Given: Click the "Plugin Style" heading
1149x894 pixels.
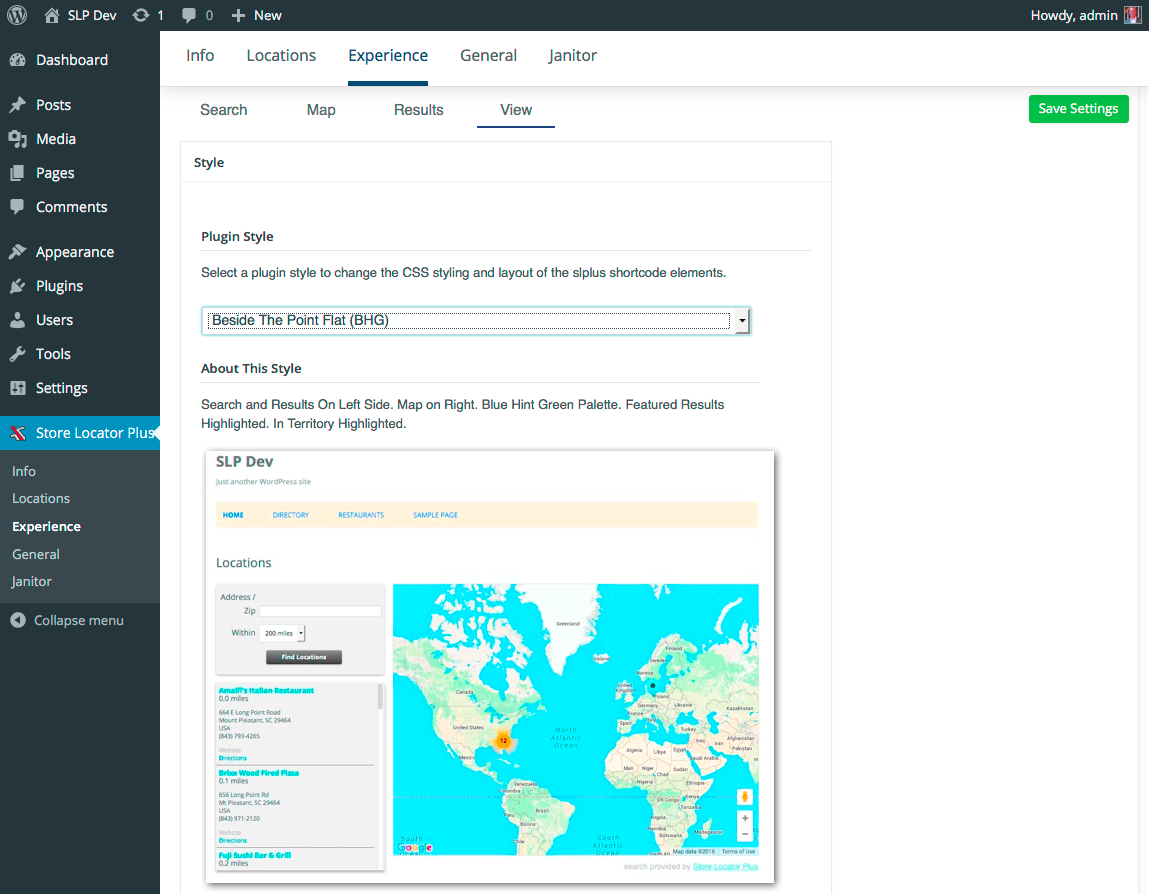Looking at the screenshot, I should click(237, 237).
